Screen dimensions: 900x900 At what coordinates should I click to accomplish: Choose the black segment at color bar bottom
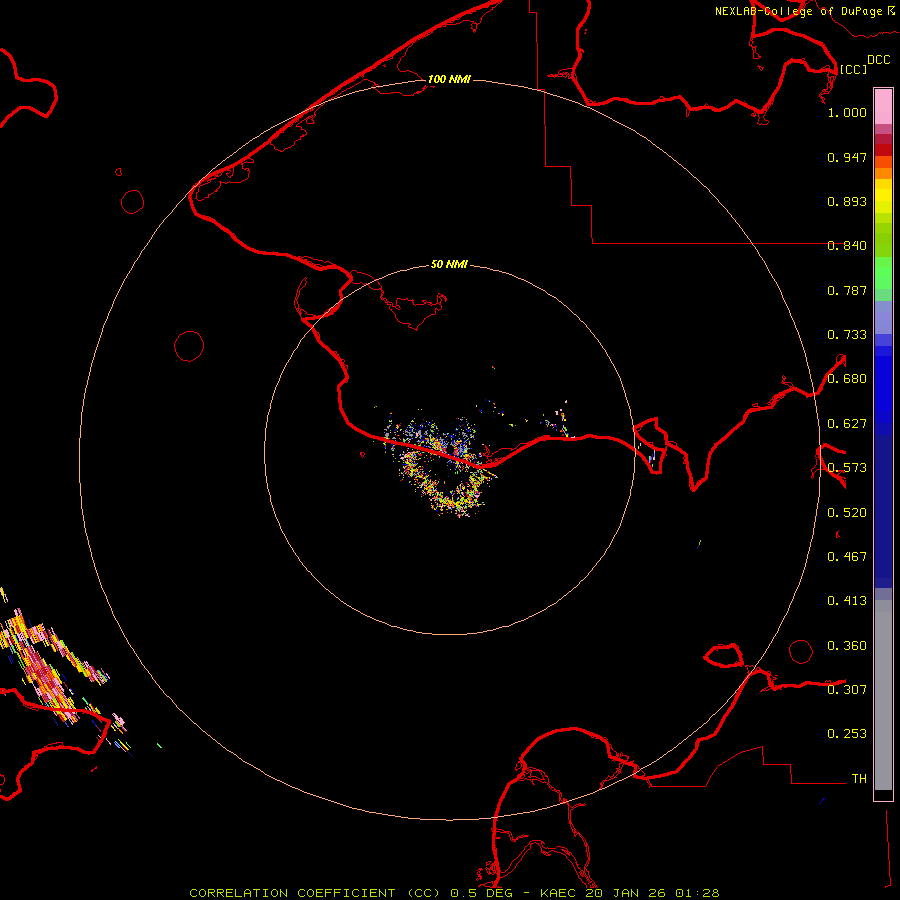coord(883,795)
